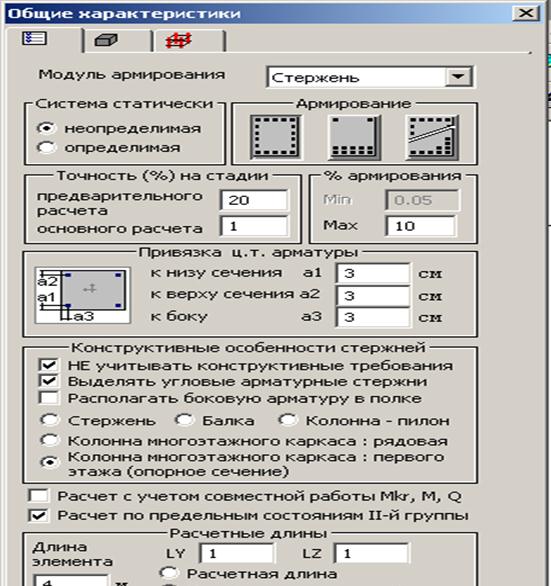
Task: Select Колонна первого этажа опорное сечение
Action: click(50, 463)
